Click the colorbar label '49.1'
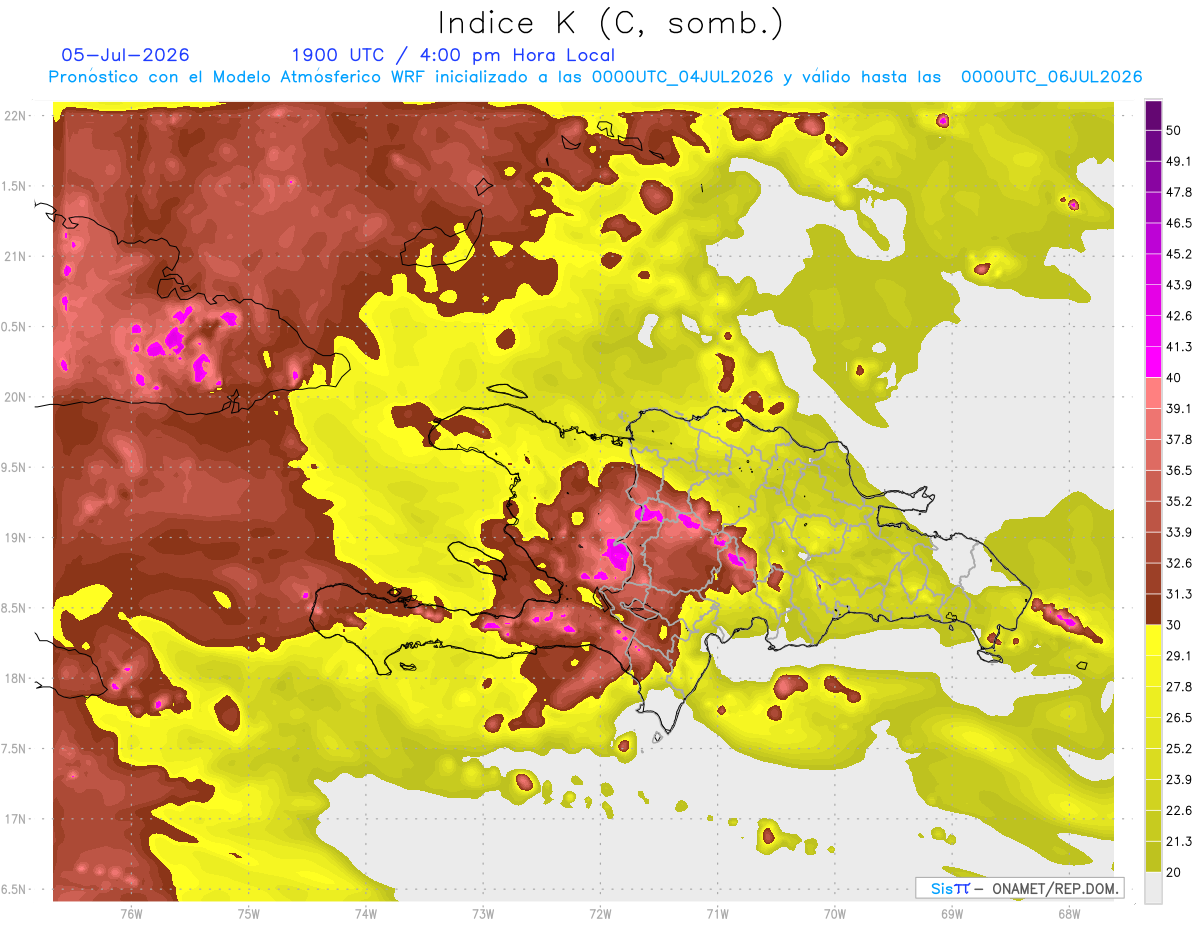 click(x=1179, y=161)
